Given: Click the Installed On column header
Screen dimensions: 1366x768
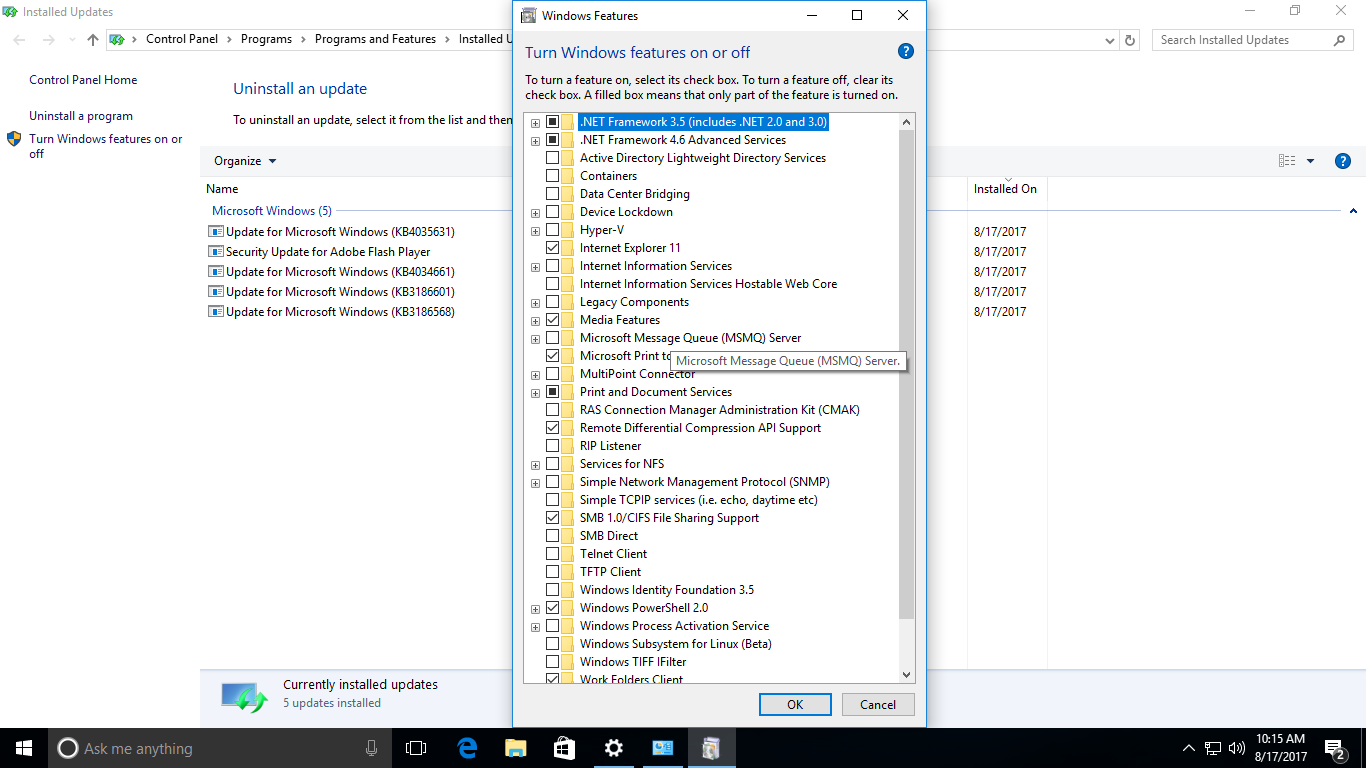Looking at the screenshot, I should (x=1005, y=189).
